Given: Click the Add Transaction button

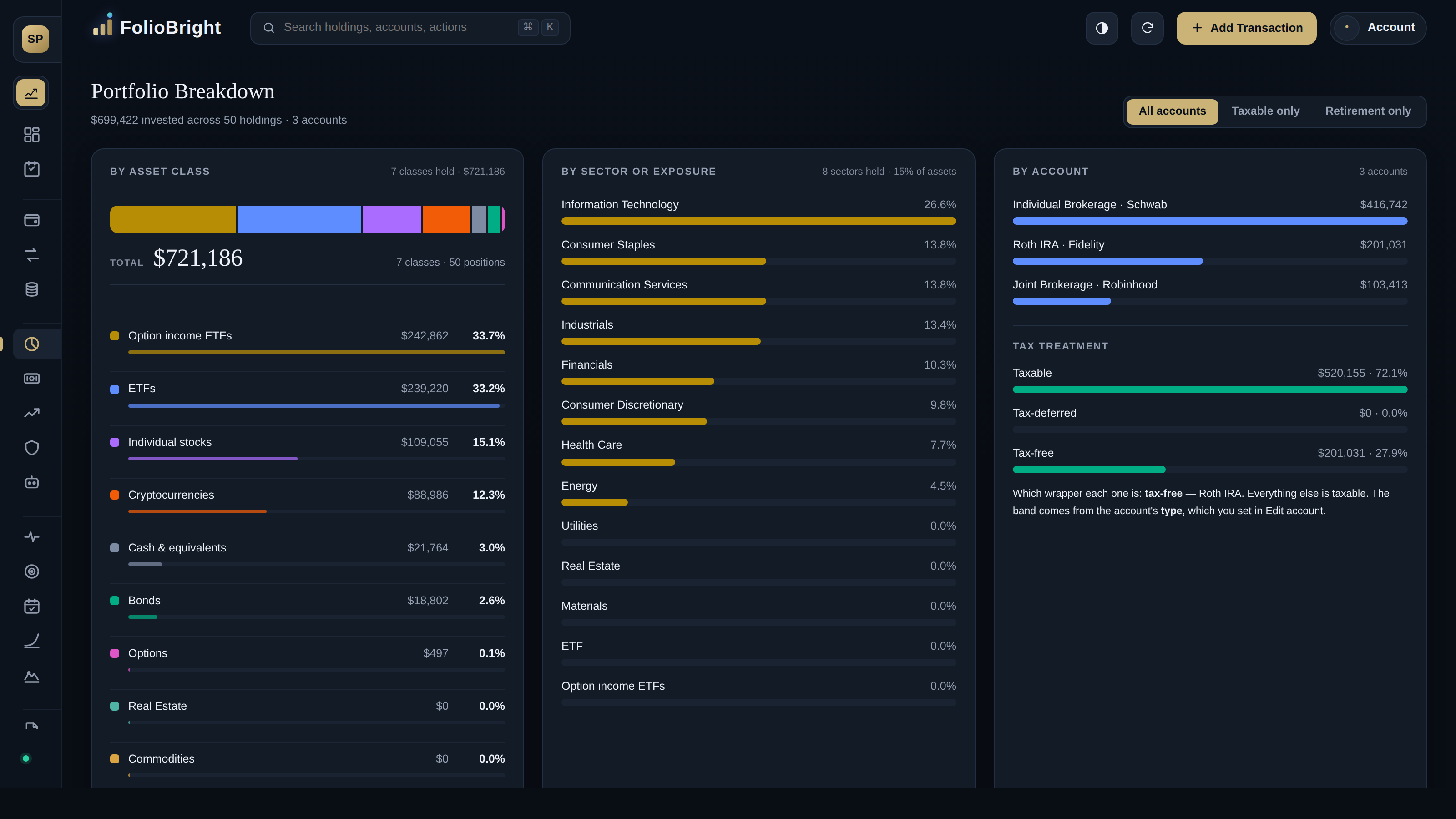Looking at the screenshot, I should 1246,28.
